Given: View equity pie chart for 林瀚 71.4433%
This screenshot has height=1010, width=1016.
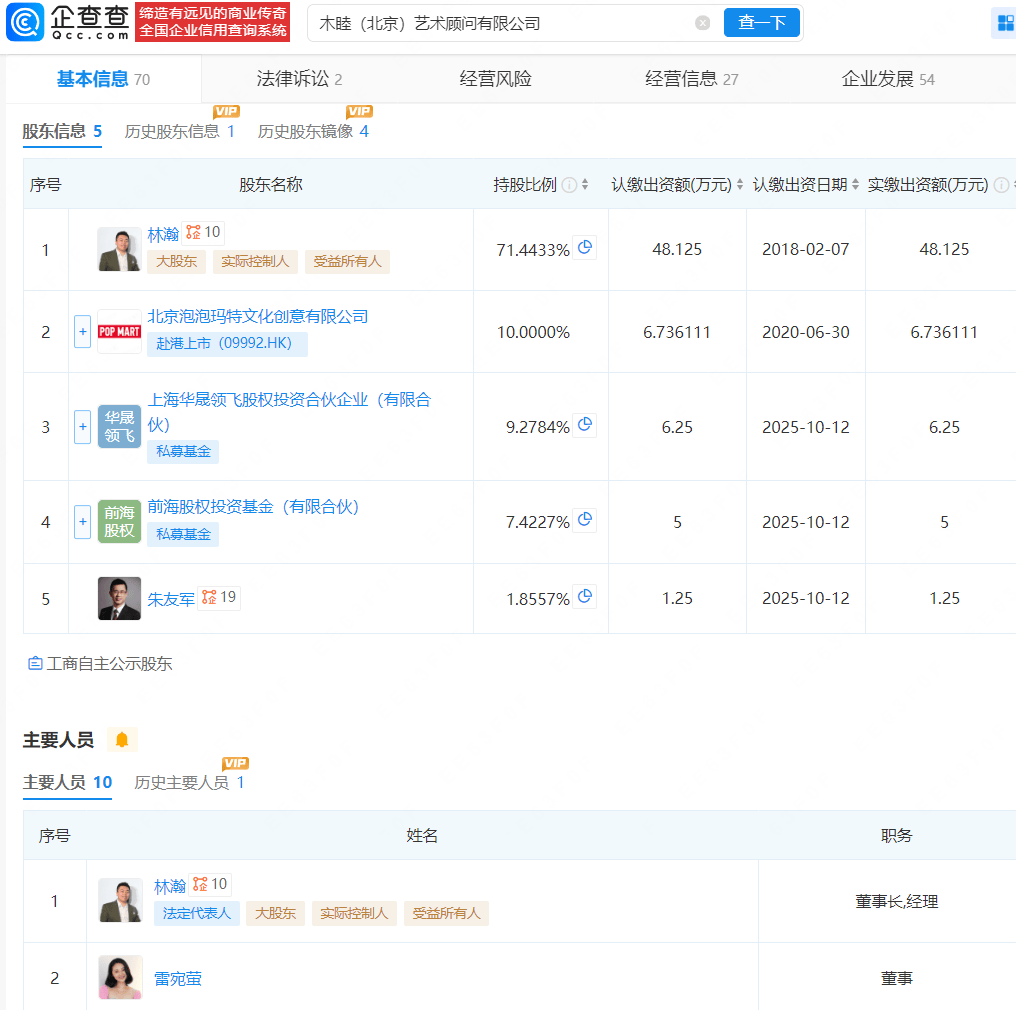Looking at the screenshot, I should pos(584,247).
